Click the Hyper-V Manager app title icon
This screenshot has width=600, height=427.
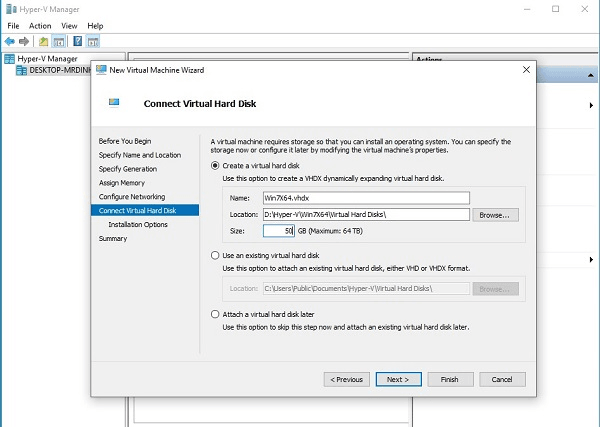tap(11, 9)
